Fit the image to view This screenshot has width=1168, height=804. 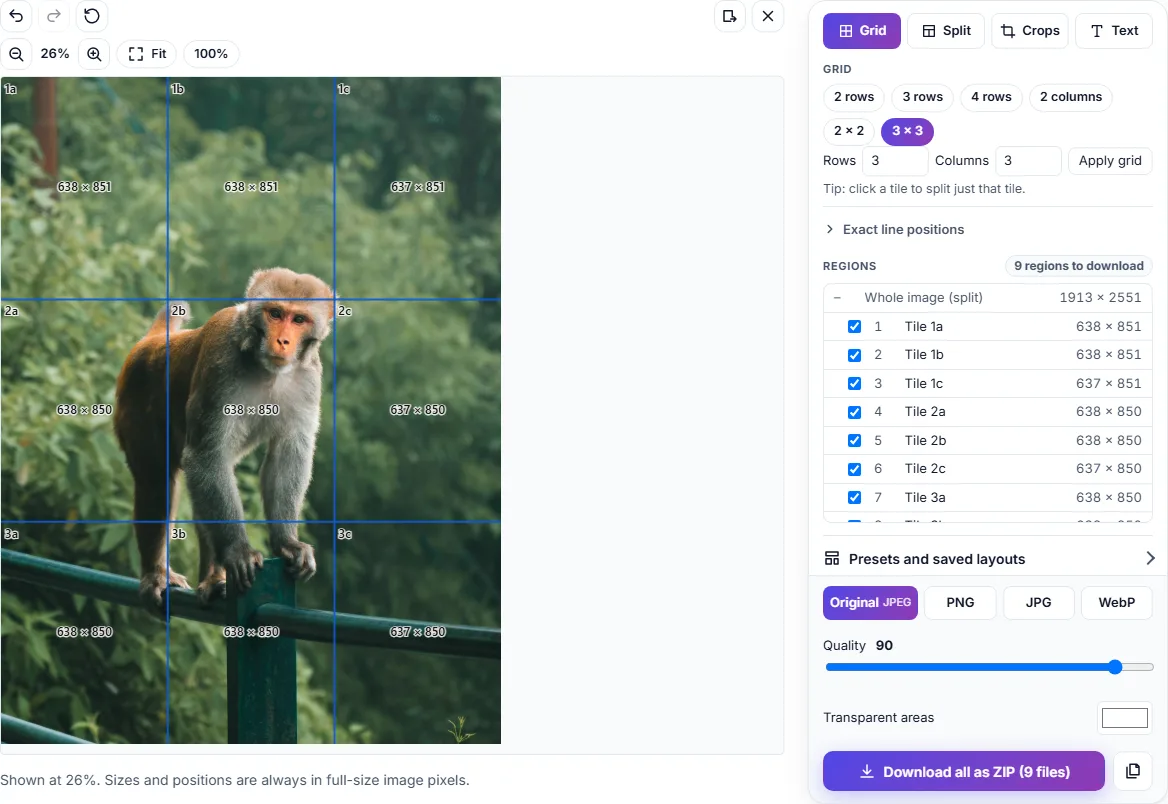tap(147, 54)
